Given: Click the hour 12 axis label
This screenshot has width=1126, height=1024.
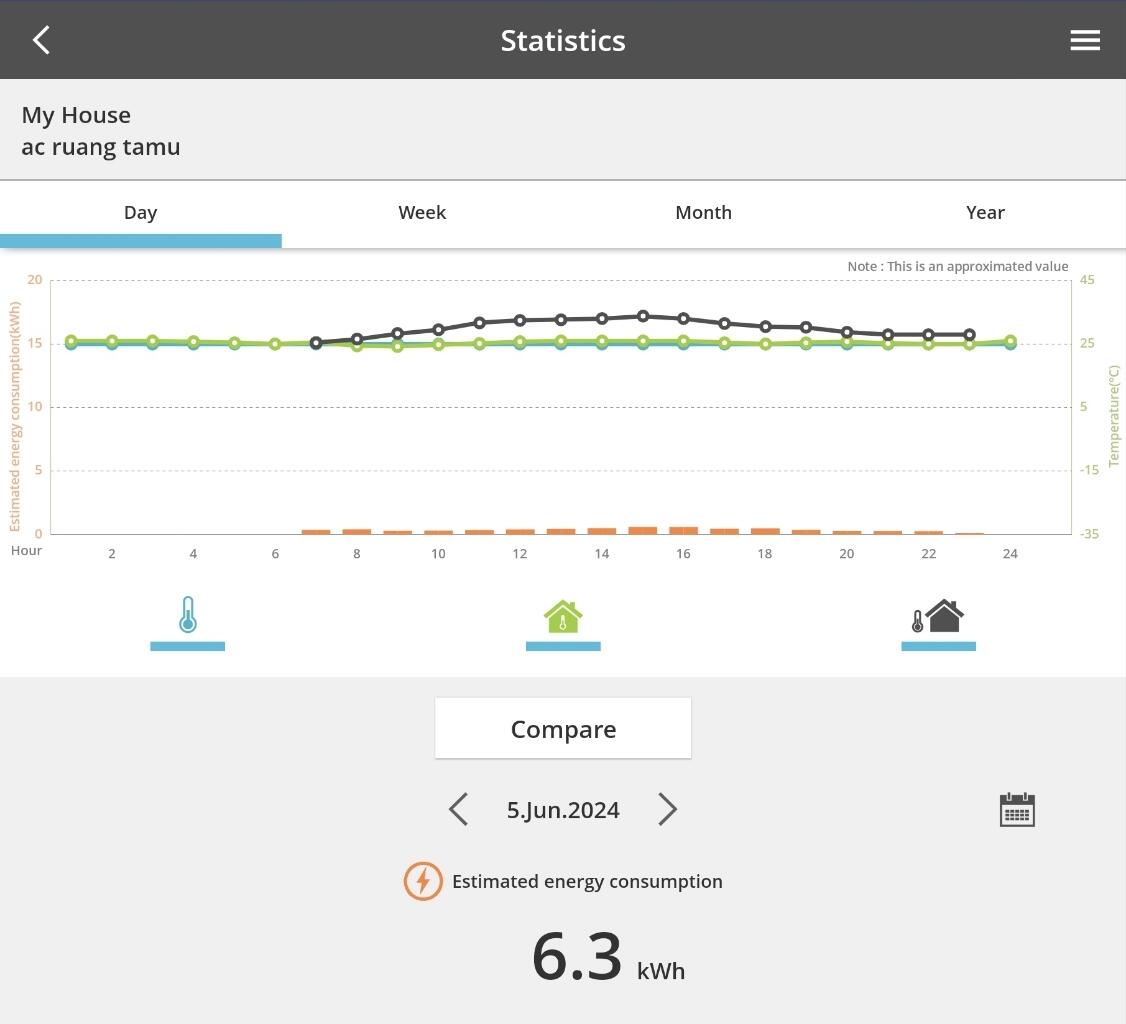Looking at the screenshot, I should click(520, 554).
